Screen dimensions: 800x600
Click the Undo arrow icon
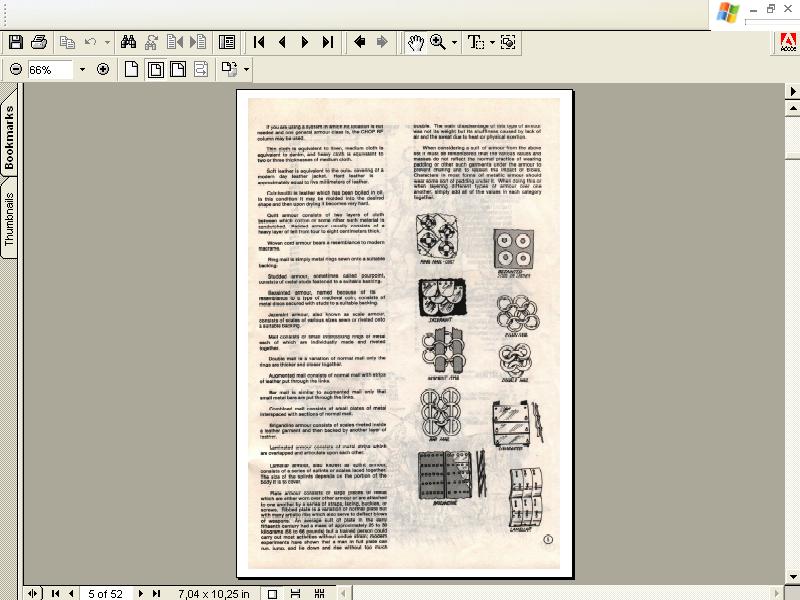pos(91,42)
